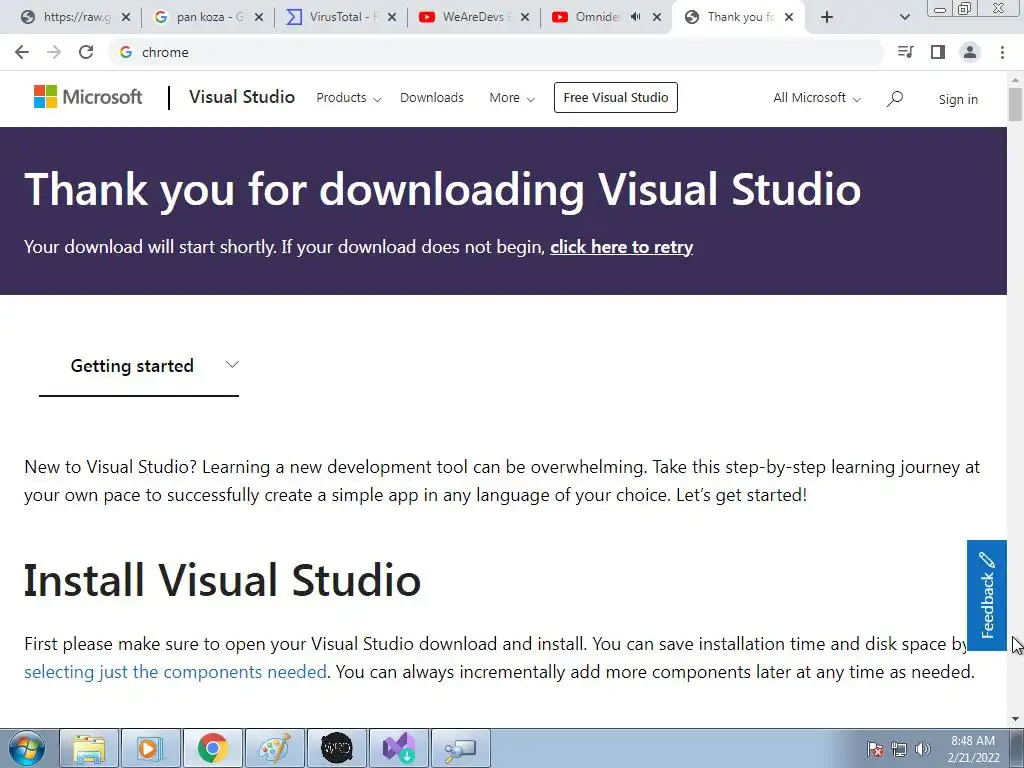Click Sign in
Viewport: 1024px width, 768px height.
click(958, 99)
